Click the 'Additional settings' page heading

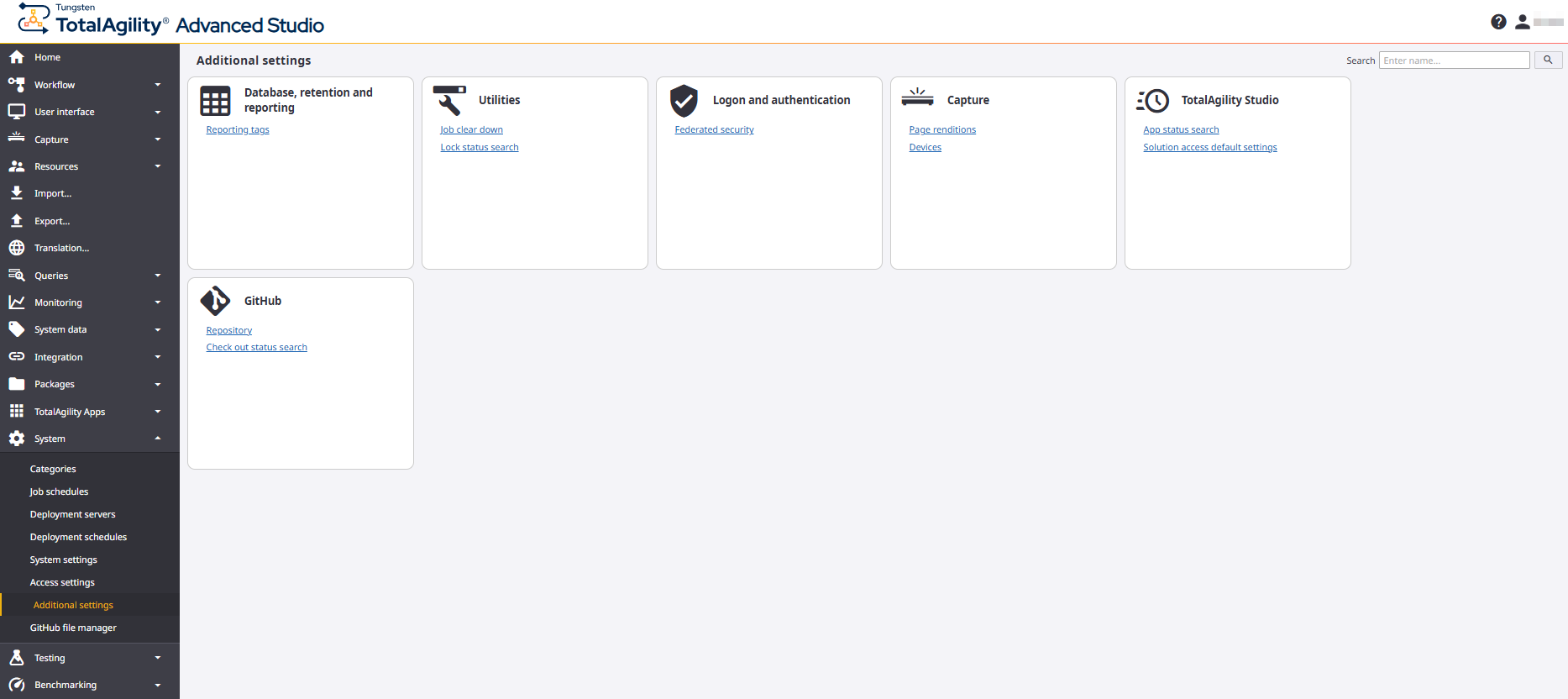pyautogui.click(x=254, y=60)
